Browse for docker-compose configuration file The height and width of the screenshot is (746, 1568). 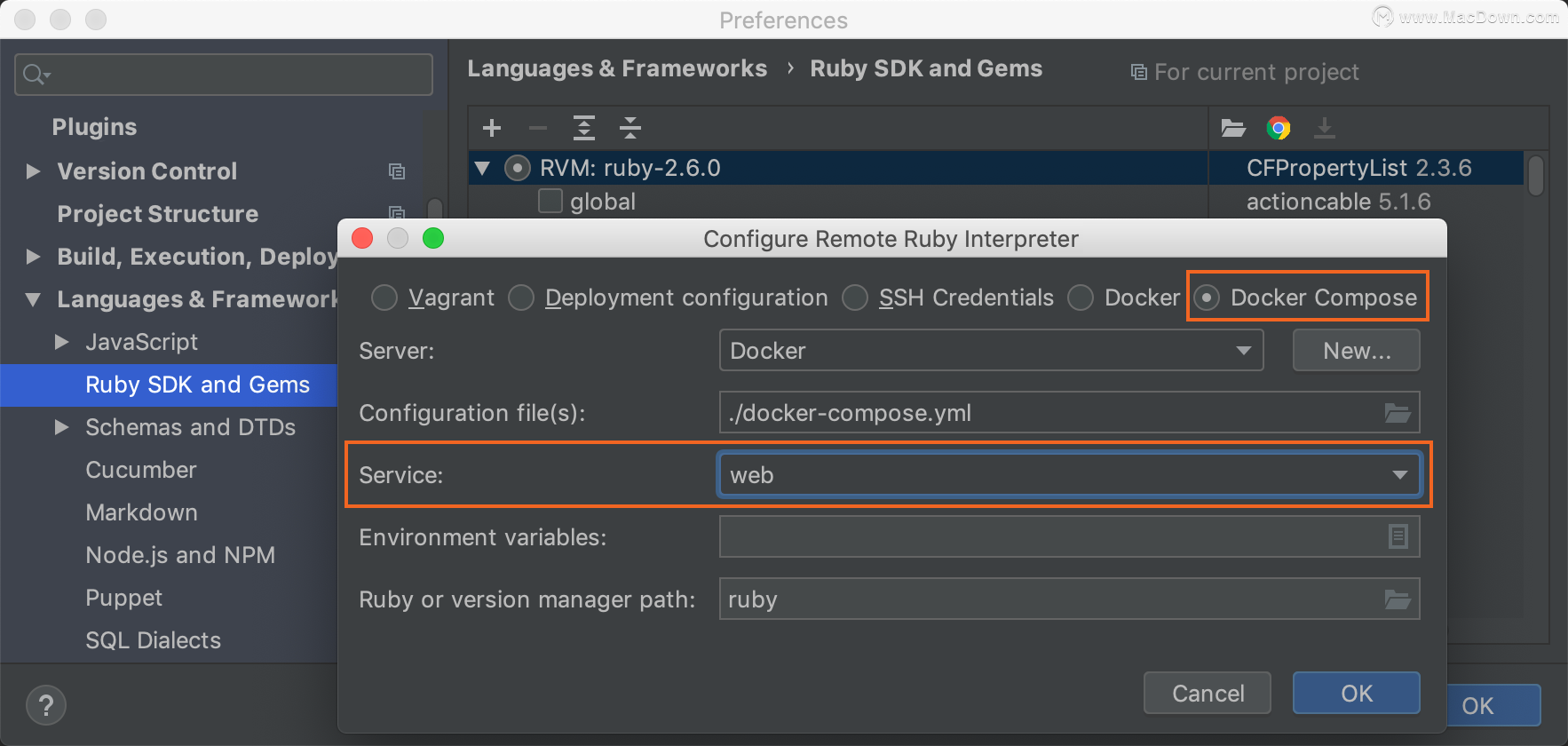click(1398, 413)
